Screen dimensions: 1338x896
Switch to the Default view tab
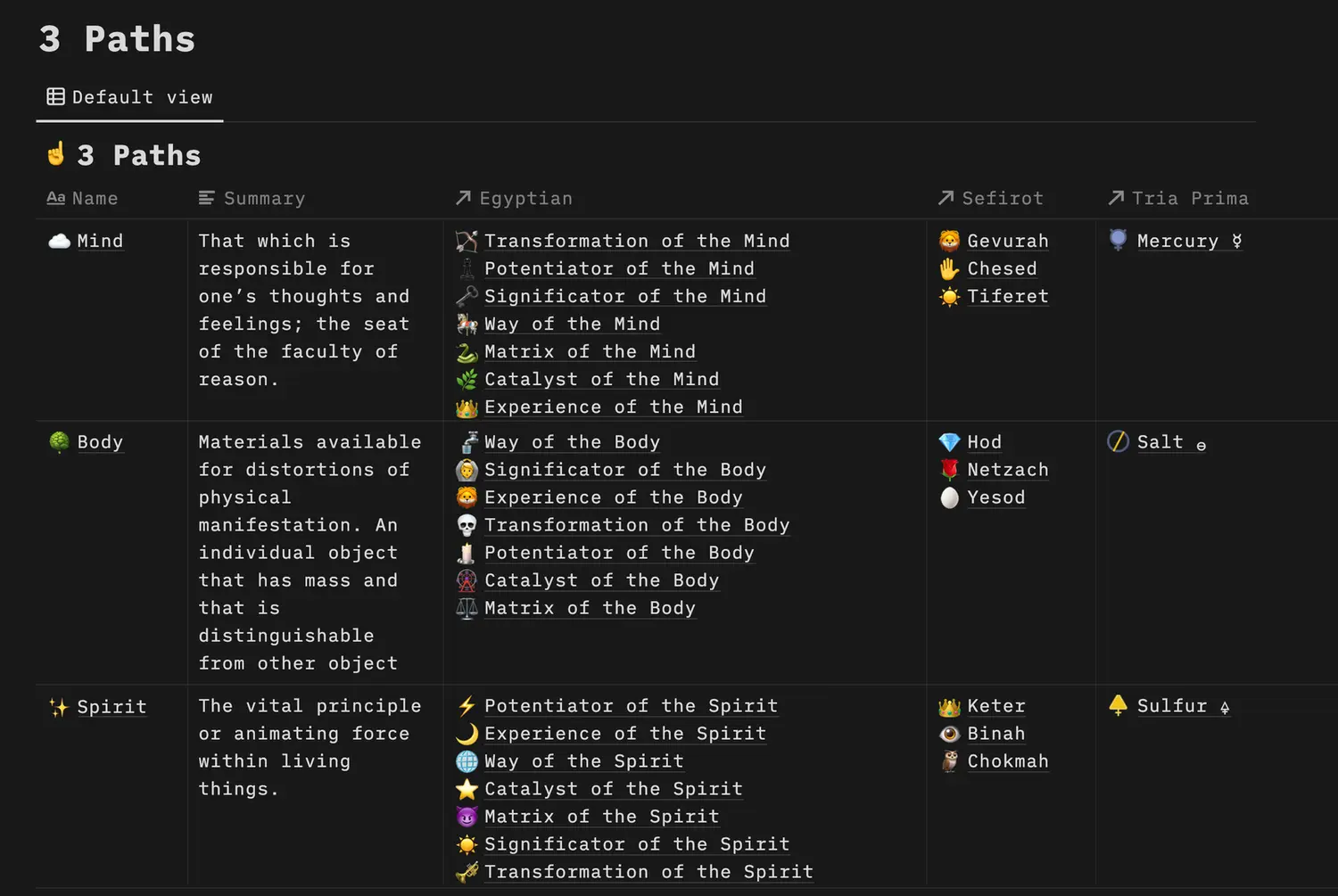tap(130, 97)
